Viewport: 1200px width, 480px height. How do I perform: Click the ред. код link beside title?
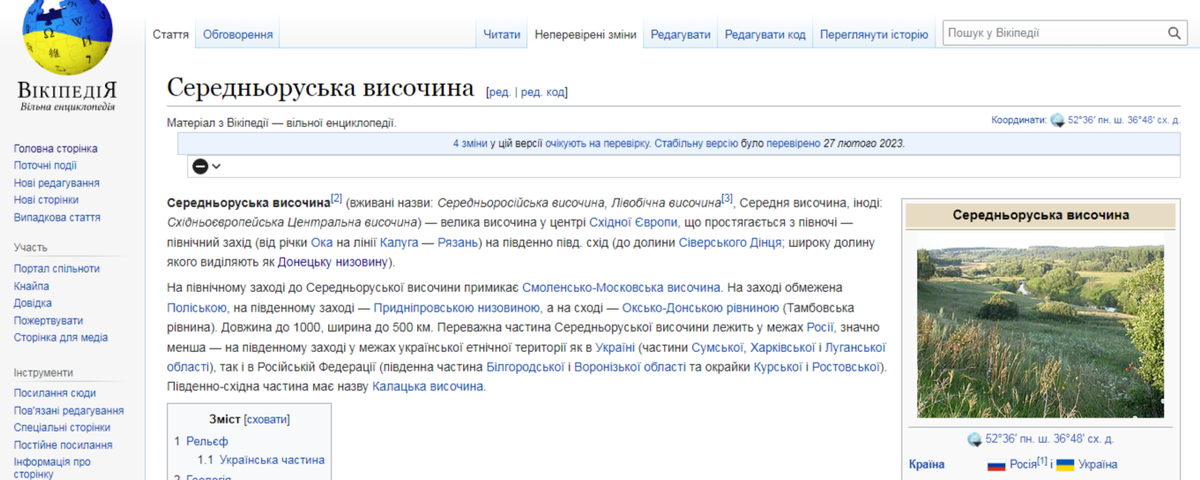pyautogui.click(x=542, y=92)
